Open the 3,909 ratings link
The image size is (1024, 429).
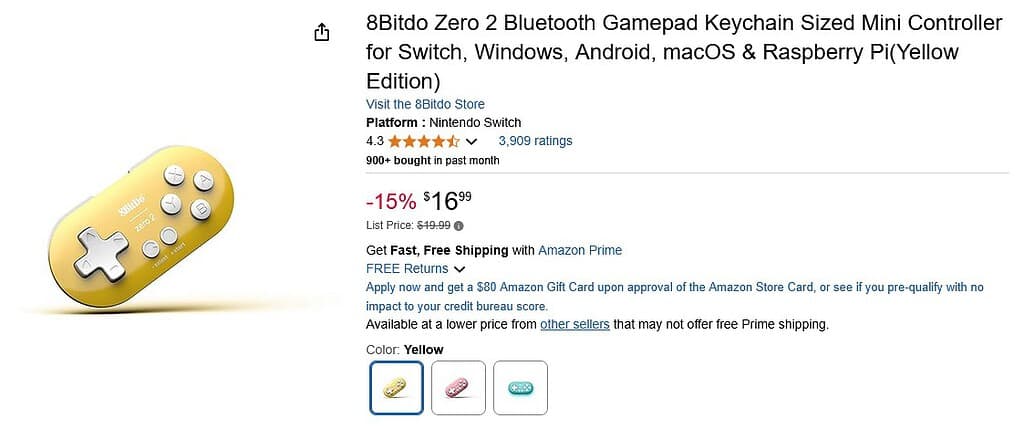click(x=535, y=141)
